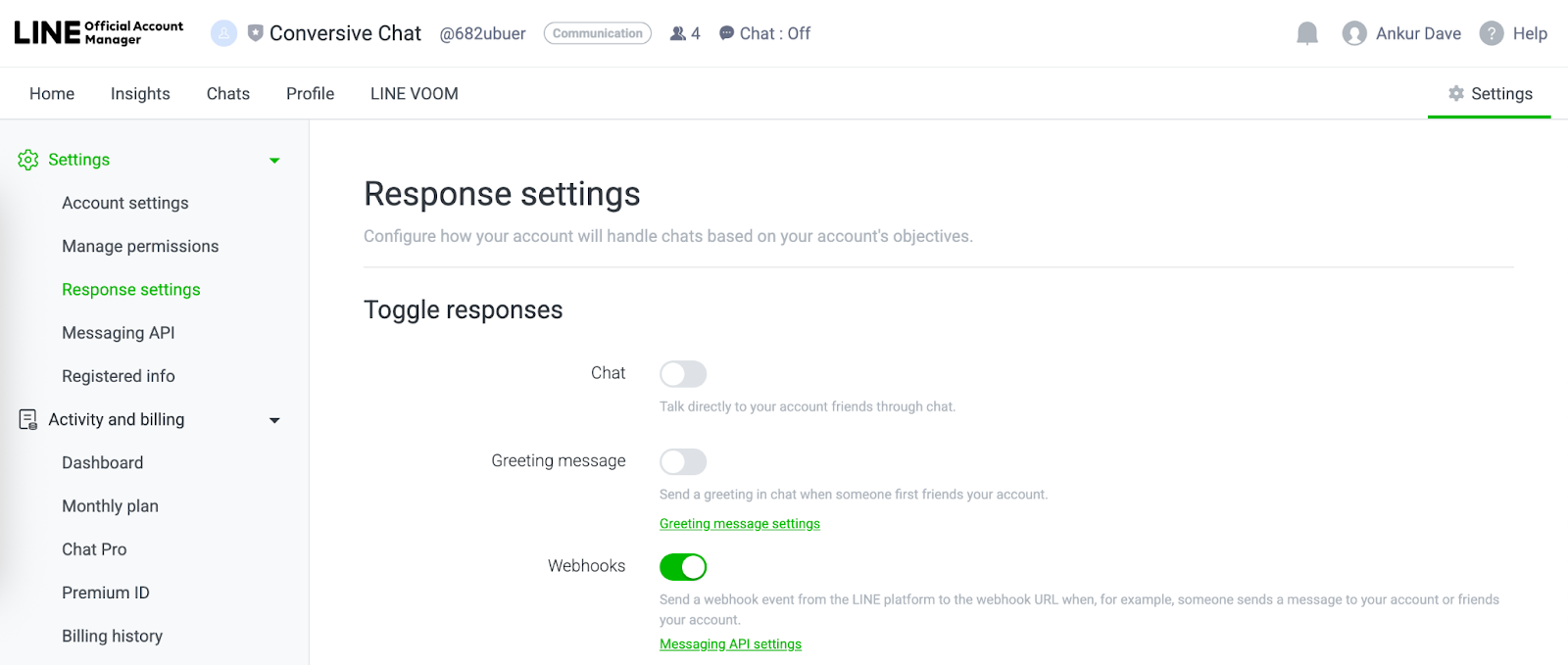Screen dimensions: 1568x665
Task: Disable the Webhooks toggle
Action: pos(683,567)
